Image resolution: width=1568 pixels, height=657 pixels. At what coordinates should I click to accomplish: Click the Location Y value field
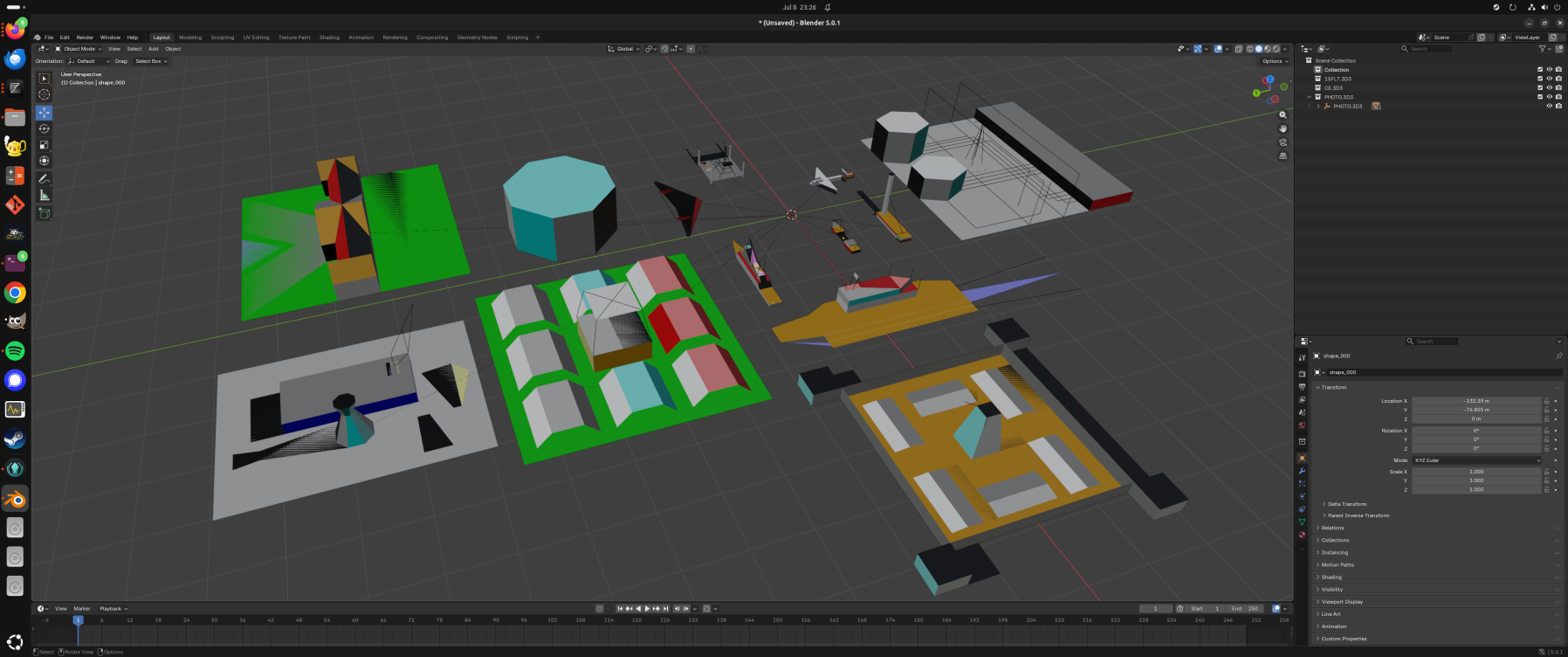coord(1477,410)
